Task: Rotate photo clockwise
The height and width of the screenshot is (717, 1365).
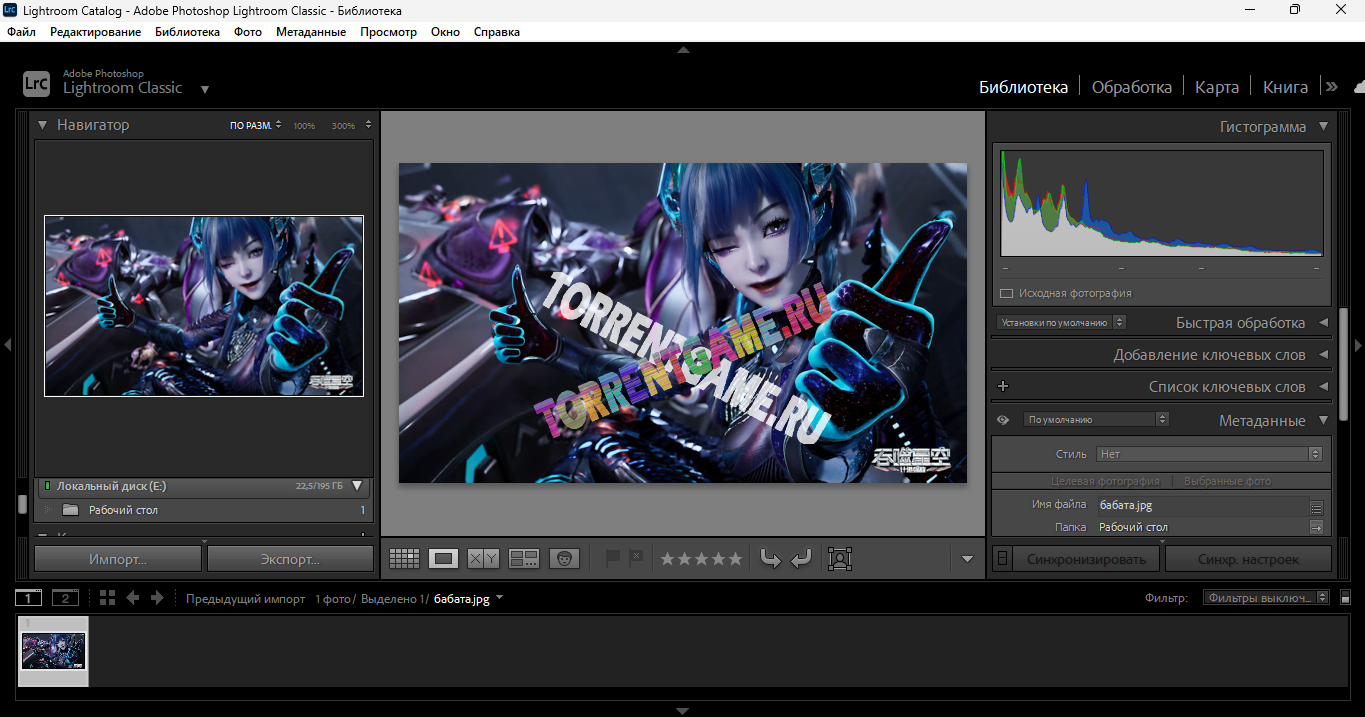Action: (x=801, y=559)
